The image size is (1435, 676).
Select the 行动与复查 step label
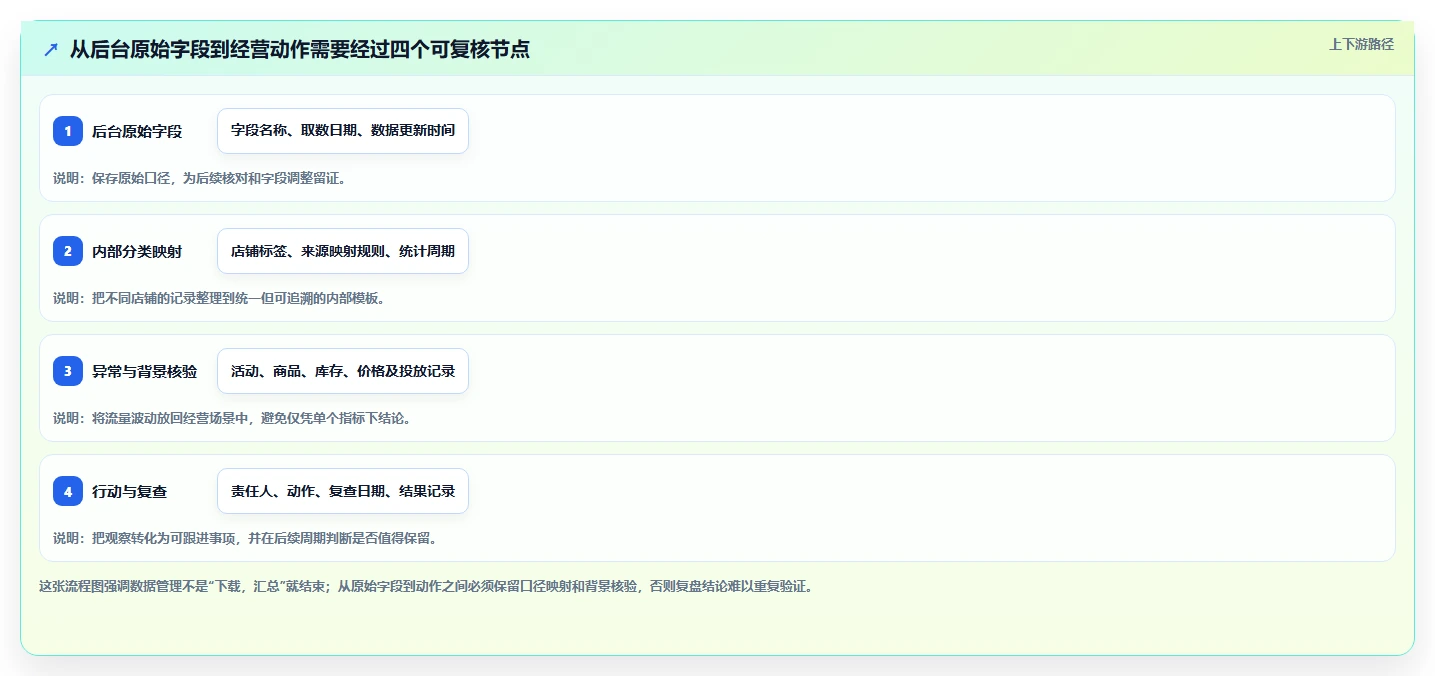[x=130, y=491]
